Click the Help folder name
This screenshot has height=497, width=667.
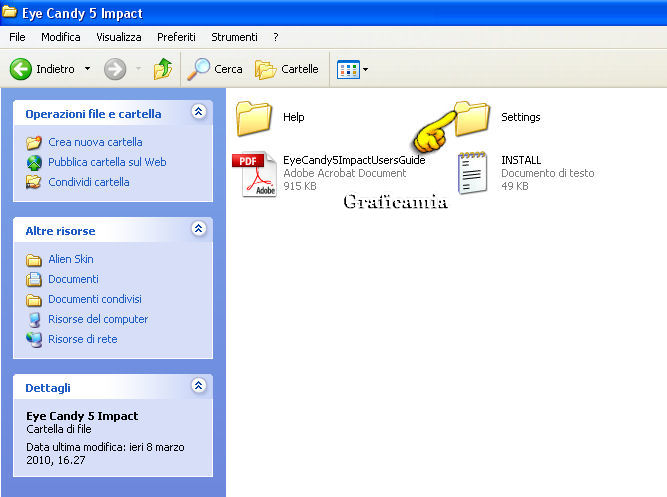pos(294,117)
